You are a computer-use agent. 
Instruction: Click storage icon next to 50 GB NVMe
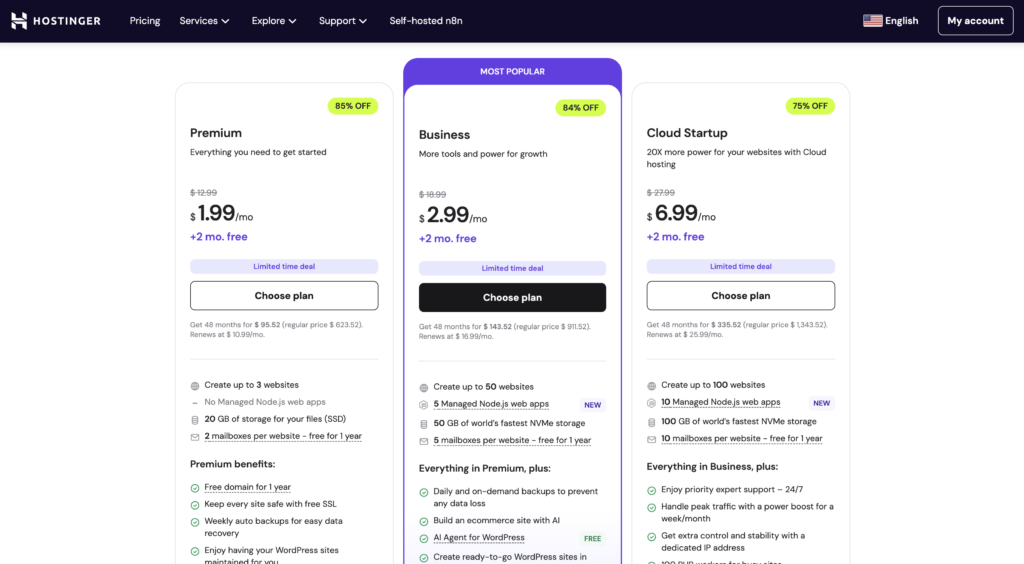pyautogui.click(x=424, y=424)
